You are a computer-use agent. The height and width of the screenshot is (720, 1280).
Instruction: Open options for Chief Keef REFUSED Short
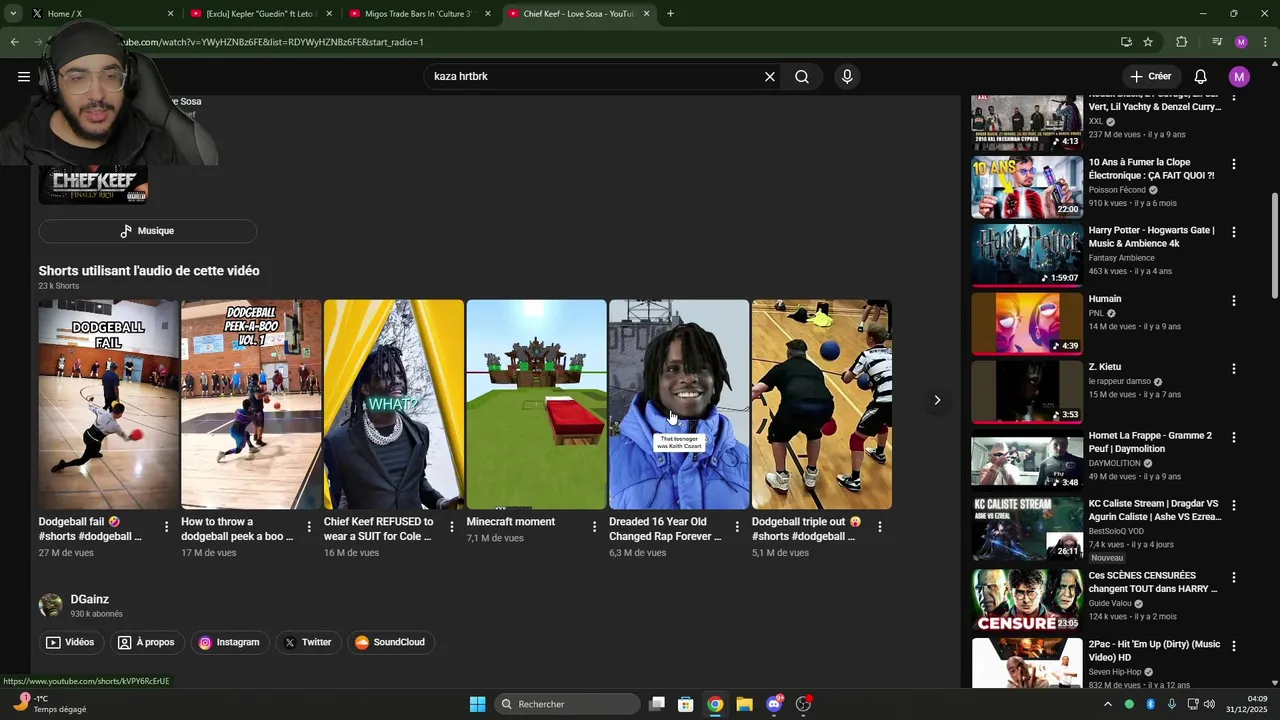452,527
